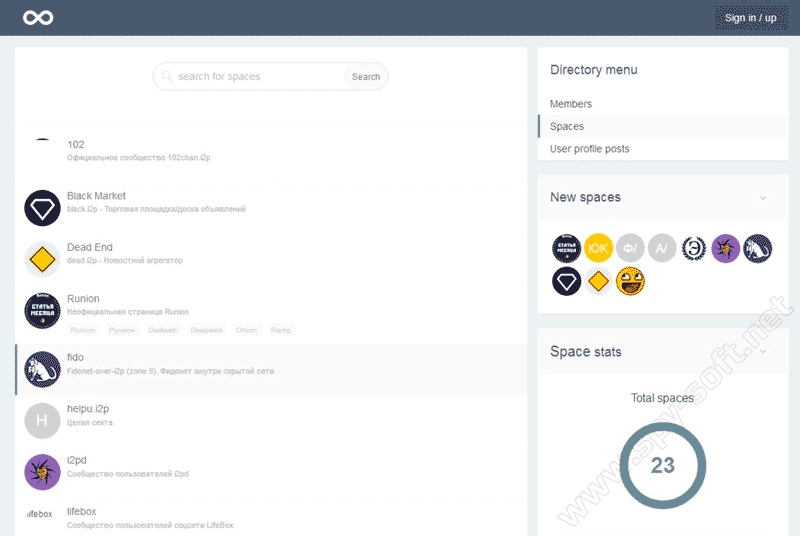
Task: Open the Dead End road sign avatar
Action: pos(42,259)
